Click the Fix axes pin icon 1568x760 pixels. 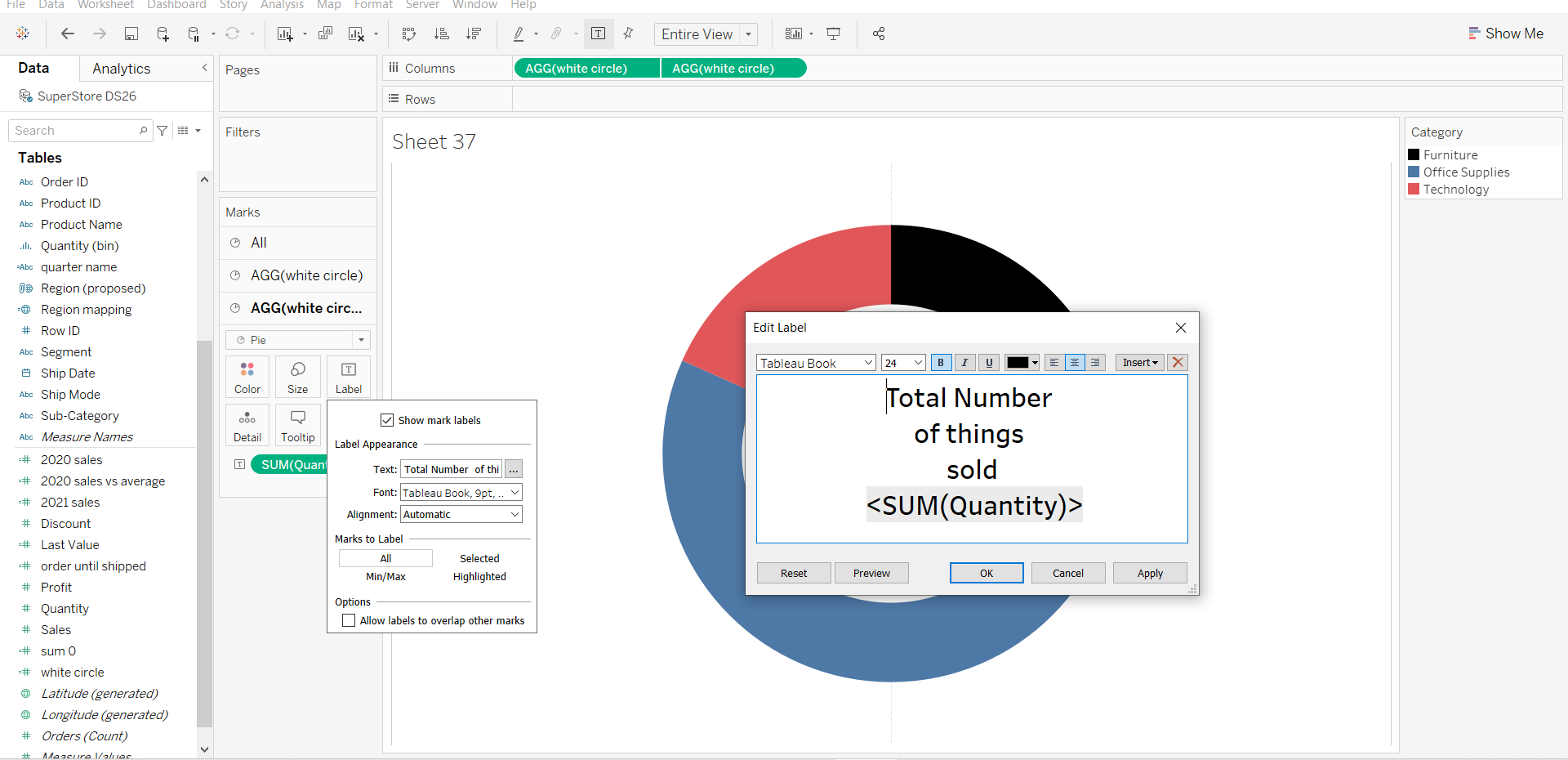click(628, 34)
